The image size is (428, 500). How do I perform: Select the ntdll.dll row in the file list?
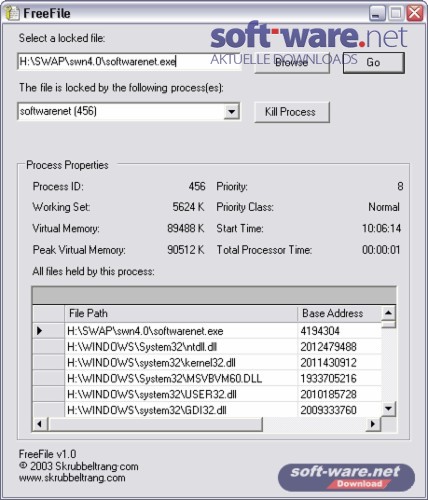(207, 347)
